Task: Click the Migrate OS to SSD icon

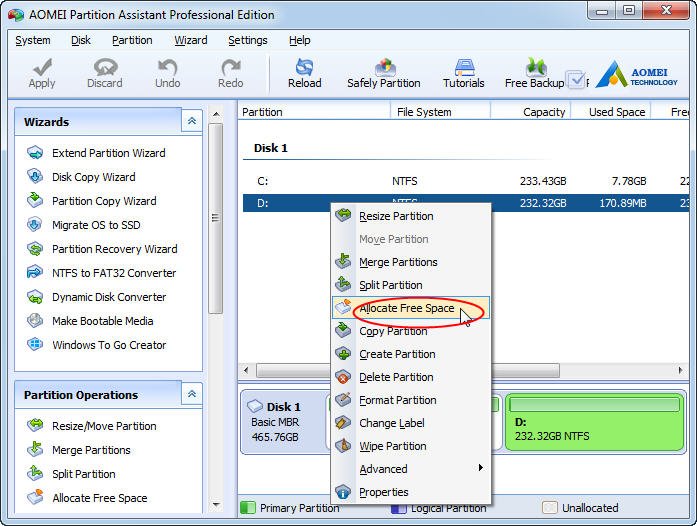Action: click(x=35, y=225)
